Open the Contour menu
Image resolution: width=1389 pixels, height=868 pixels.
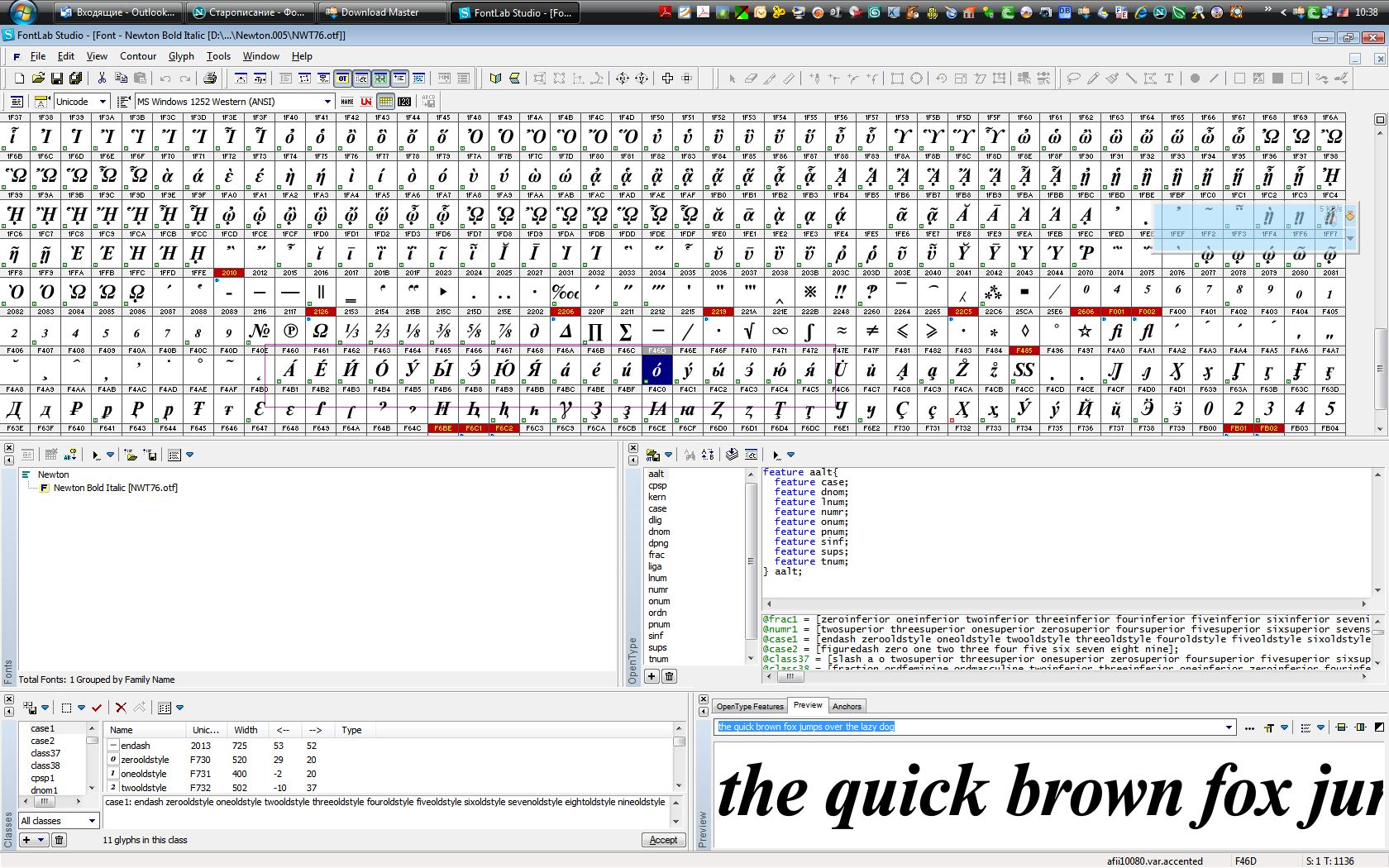pyautogui.click(x=138, y=56)
